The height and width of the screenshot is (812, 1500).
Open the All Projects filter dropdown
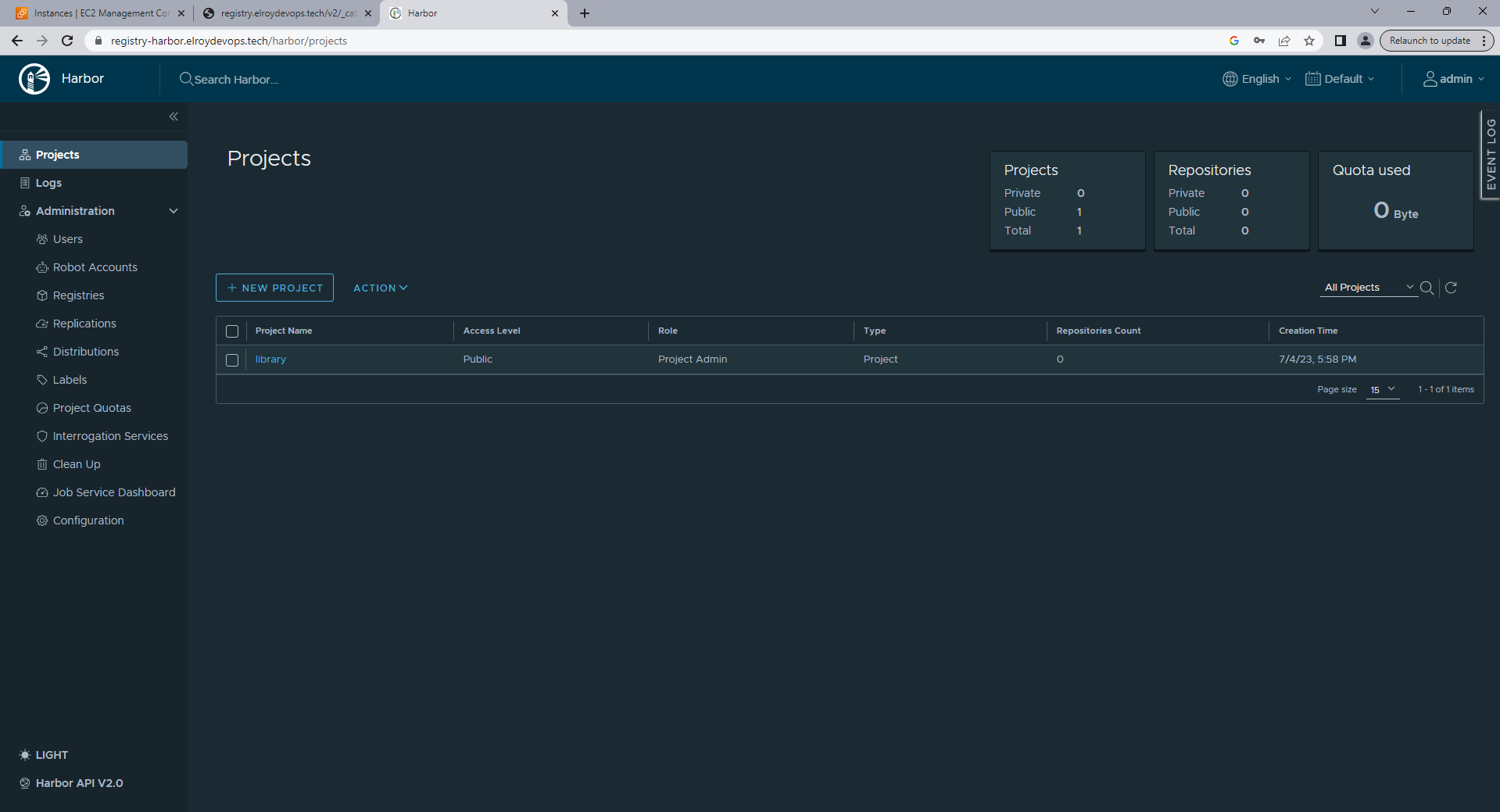pos(1369,288)
